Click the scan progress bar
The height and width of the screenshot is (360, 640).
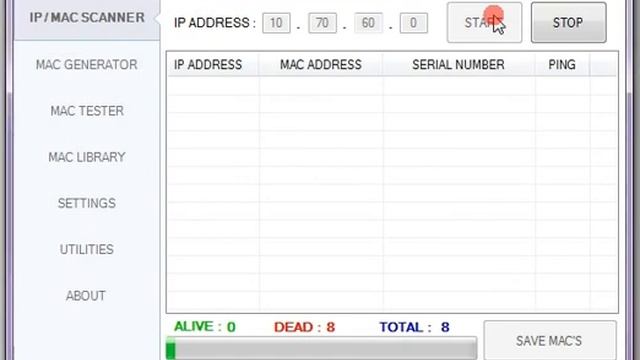pyautogui.click(x=321, y=348)
